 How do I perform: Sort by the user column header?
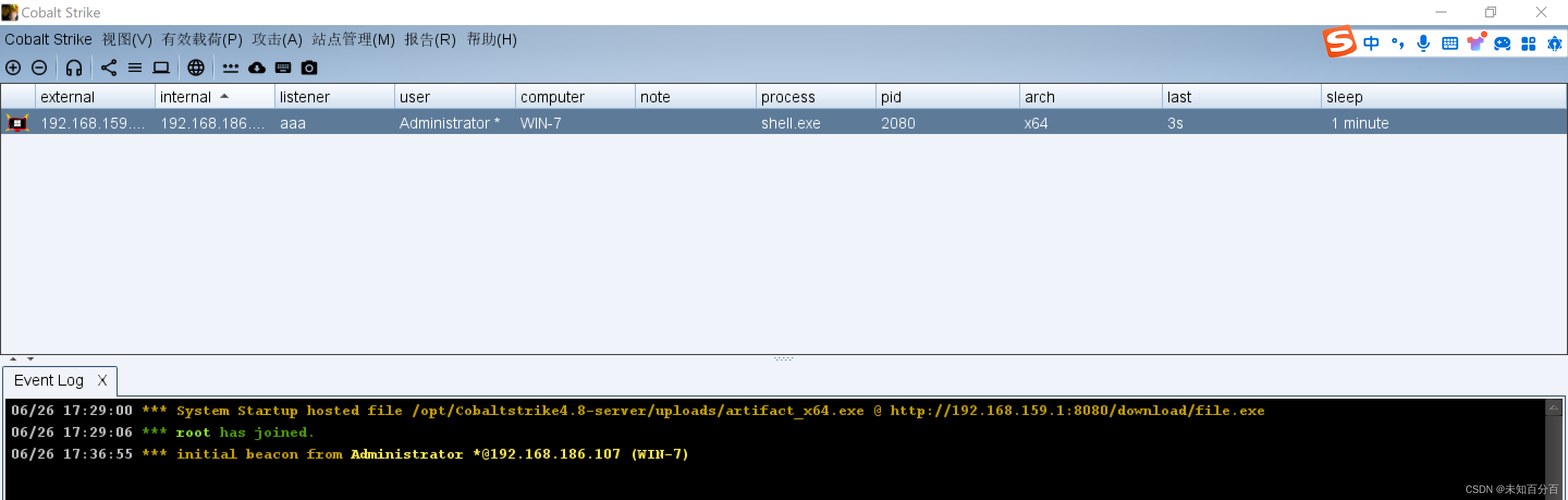coord(455,97)
